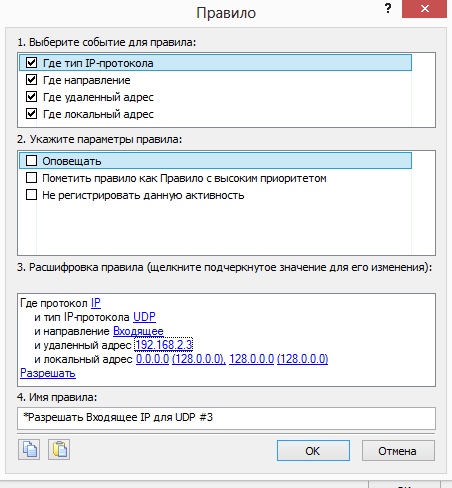This screenshot has height=488, width=452.
Task: Click the IP protocol link
Action: pos(96,303)
